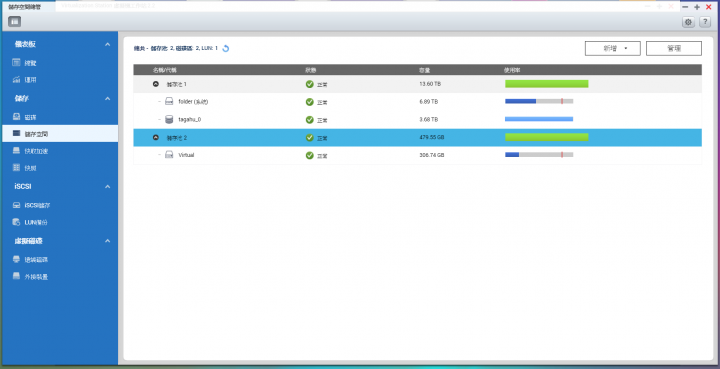Viewport: 720px width, 369px height.
Task: Maximize the Storage Manager window with plus button
Action: pos(697,7)
